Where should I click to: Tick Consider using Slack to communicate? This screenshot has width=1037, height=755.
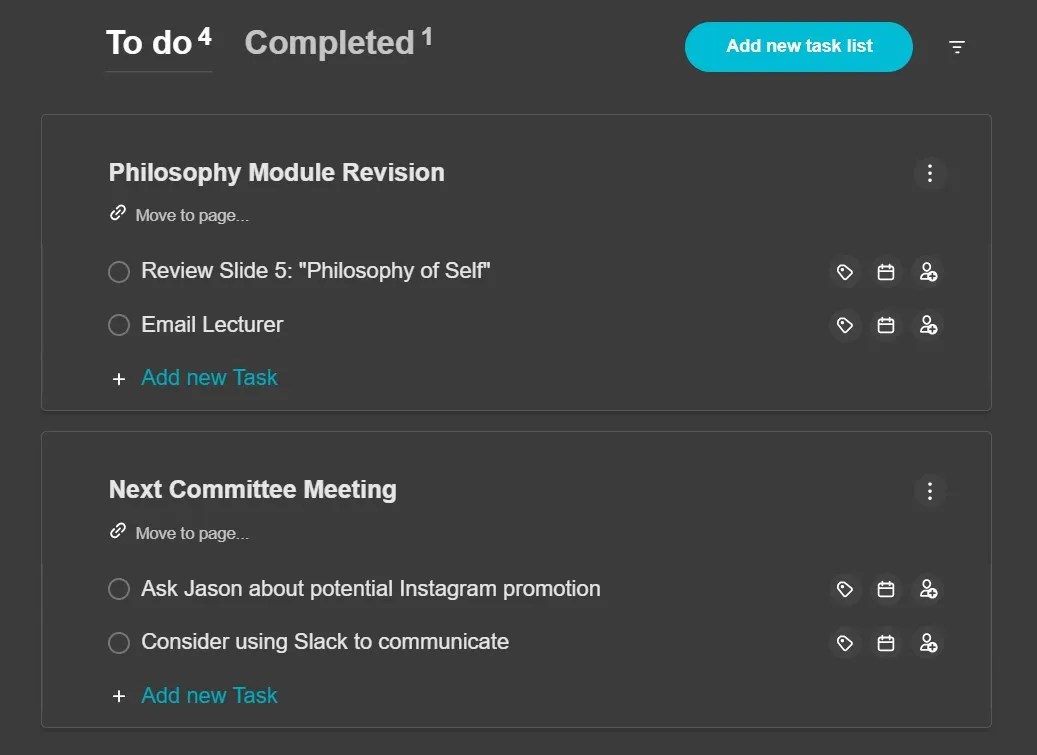click(x=119, y=643)
